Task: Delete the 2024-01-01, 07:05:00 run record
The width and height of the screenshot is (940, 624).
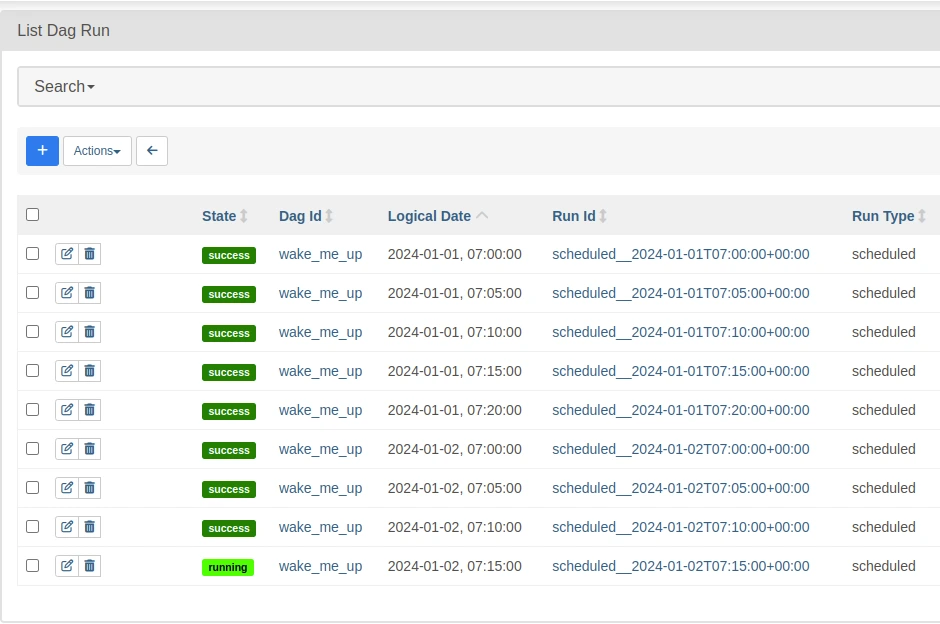Action: [x=89, y=293]
